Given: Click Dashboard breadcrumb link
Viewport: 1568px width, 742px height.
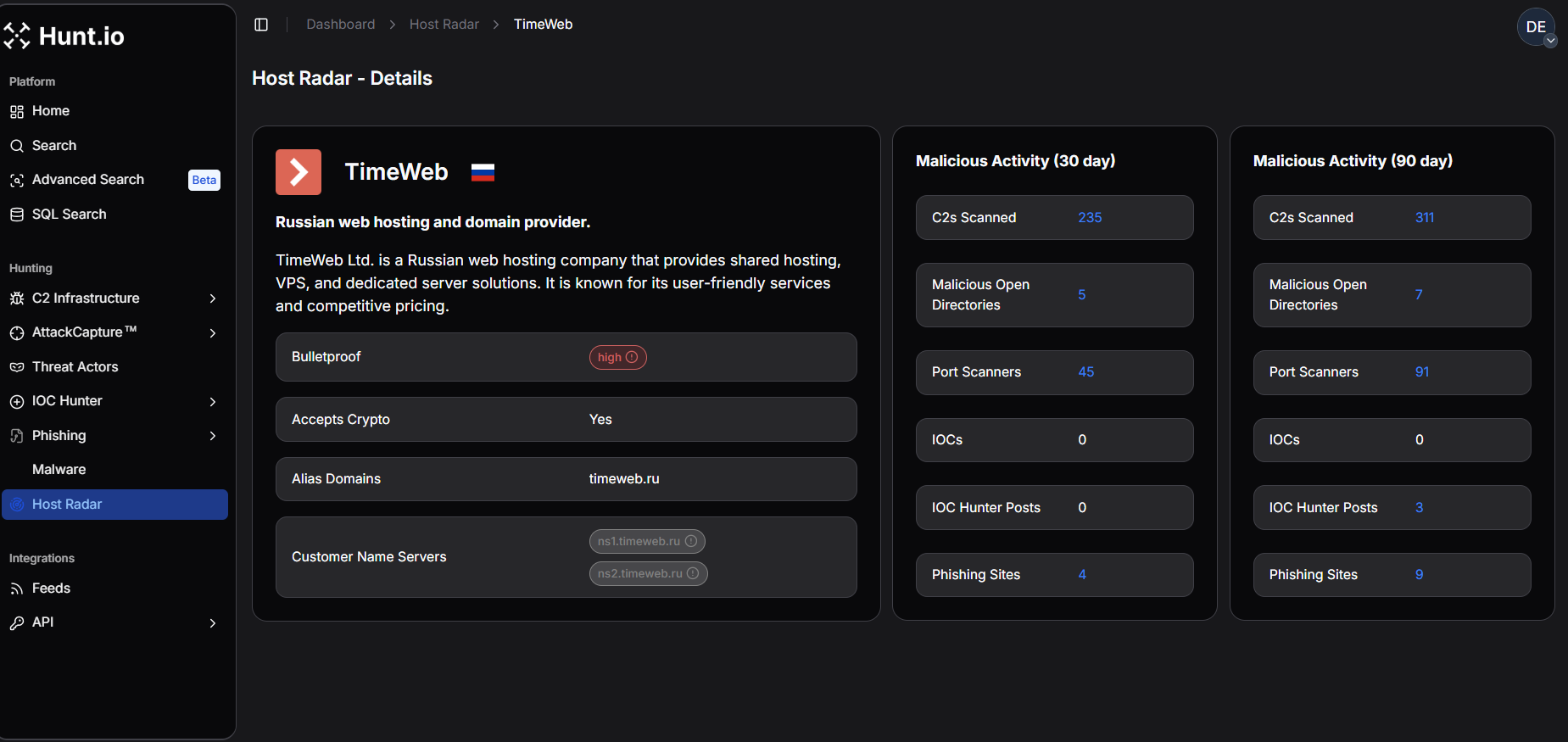Looking at the screenshot, I should 340,25.
